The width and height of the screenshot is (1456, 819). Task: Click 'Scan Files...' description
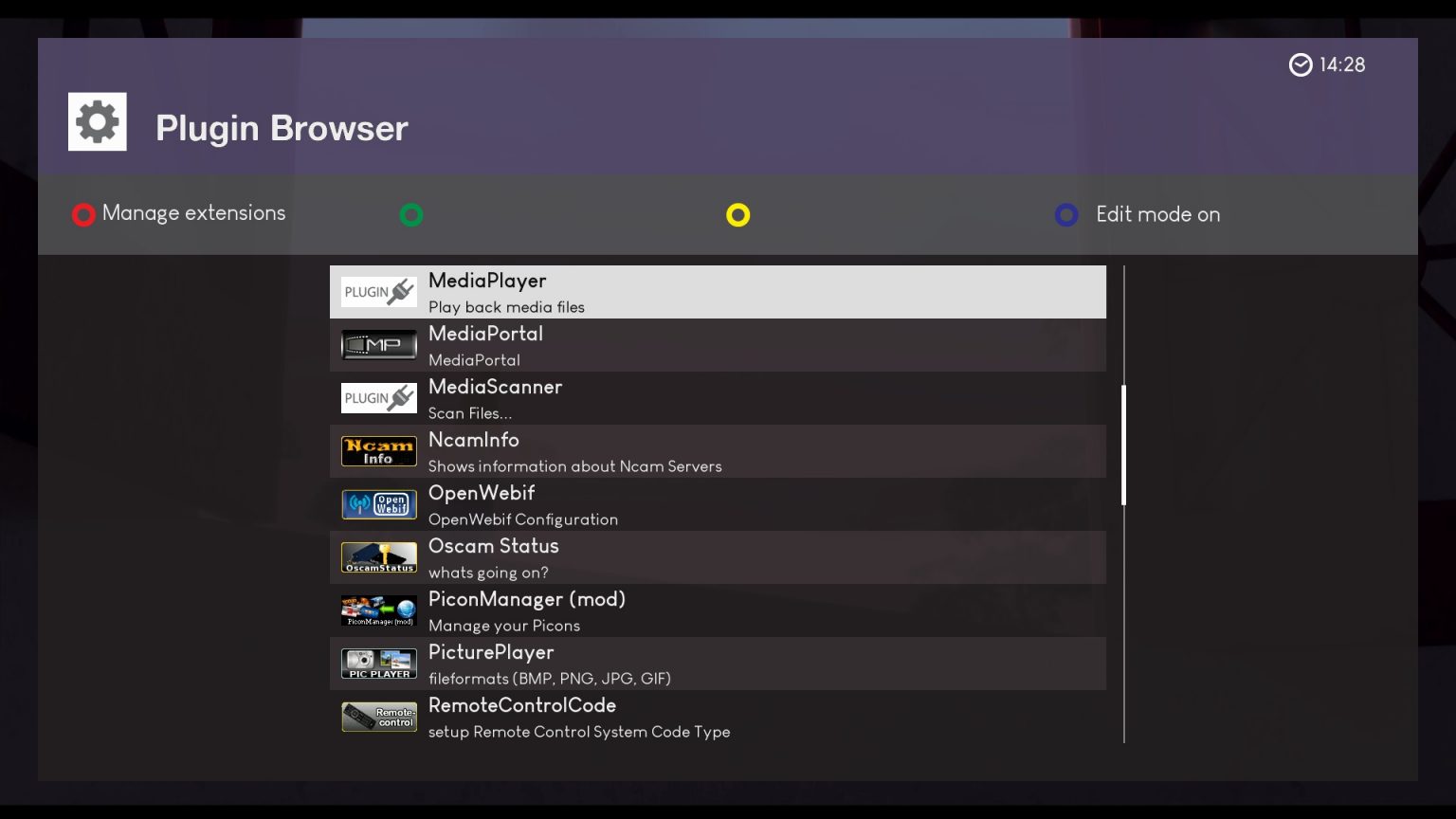[x=469, y=413]
